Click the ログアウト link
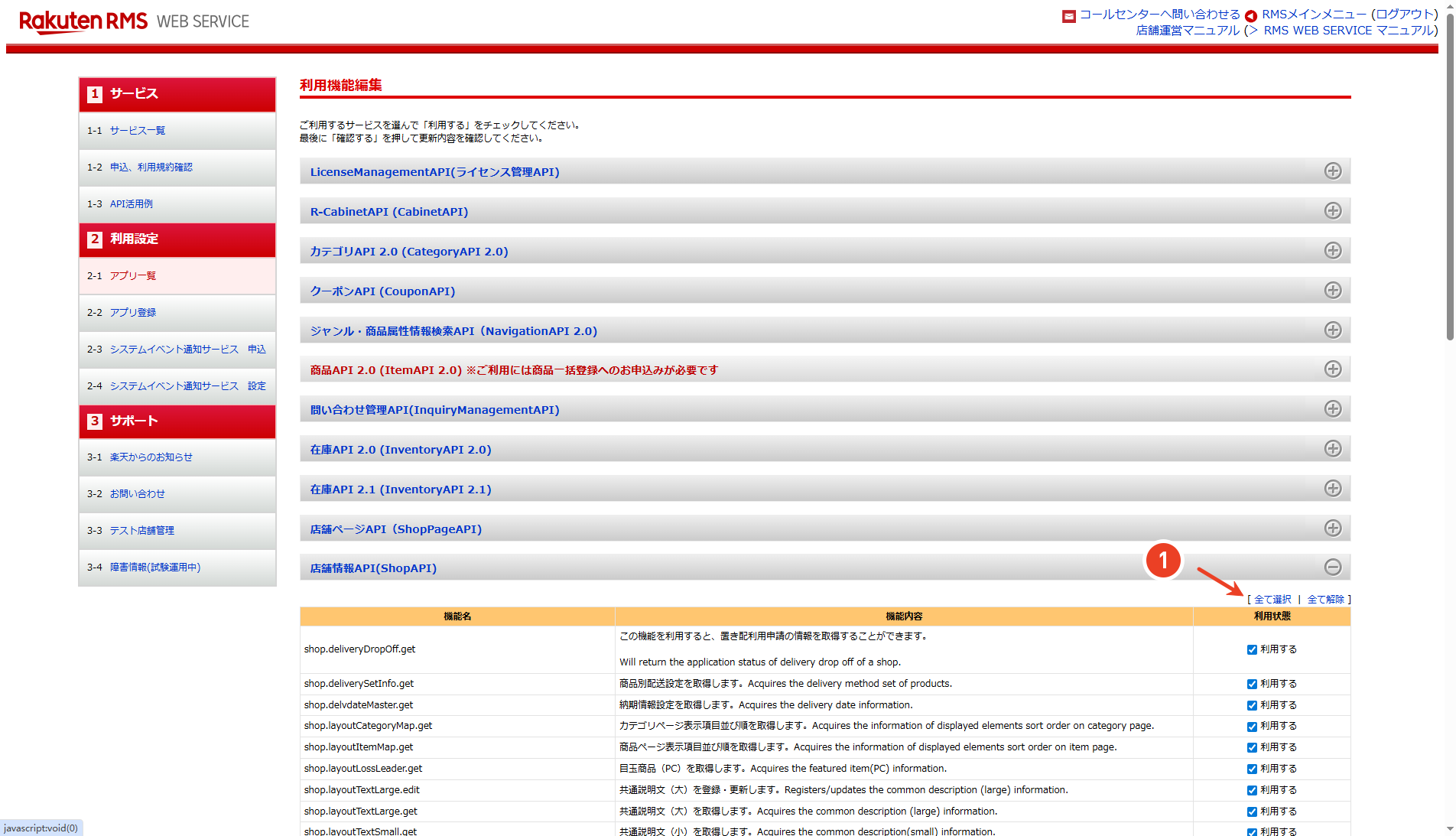Screen dimensions: 1456x836 click(1404, 15)
